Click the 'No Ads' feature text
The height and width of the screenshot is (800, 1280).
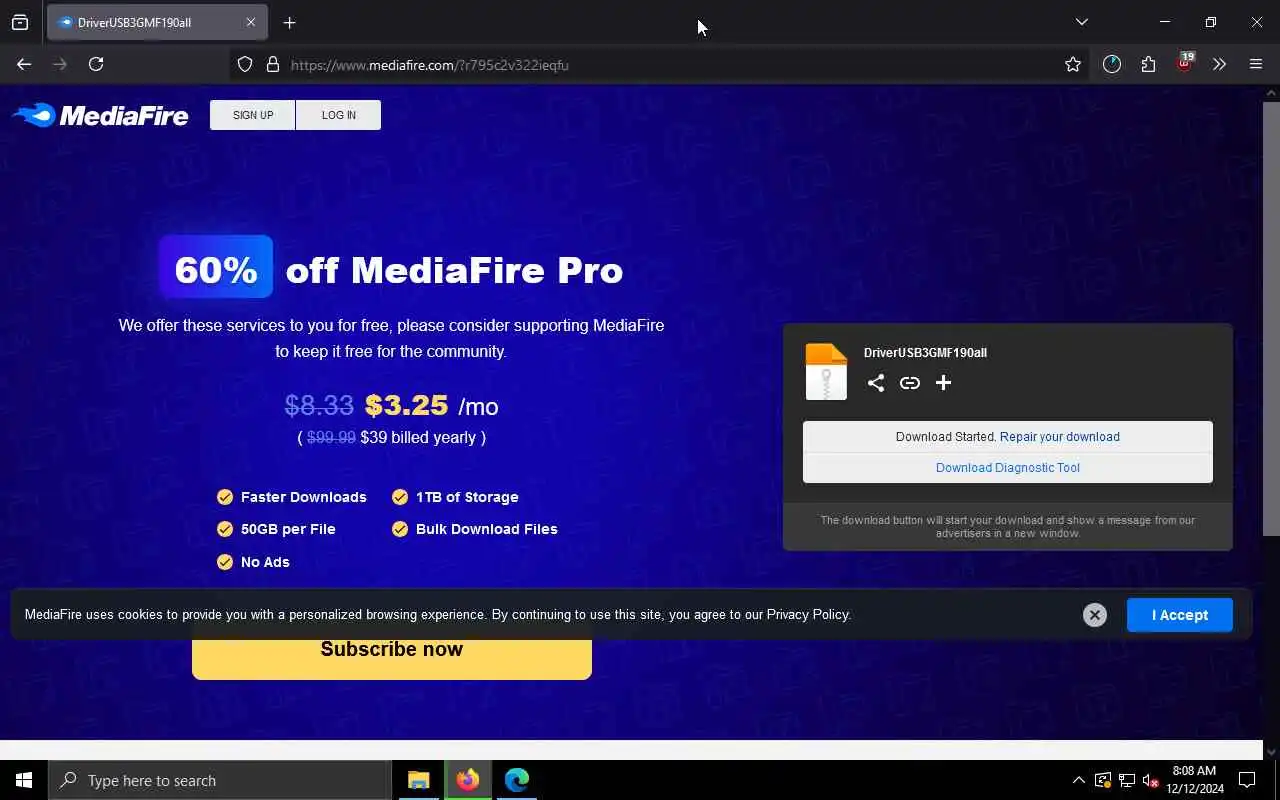click(x=265, y=562)
